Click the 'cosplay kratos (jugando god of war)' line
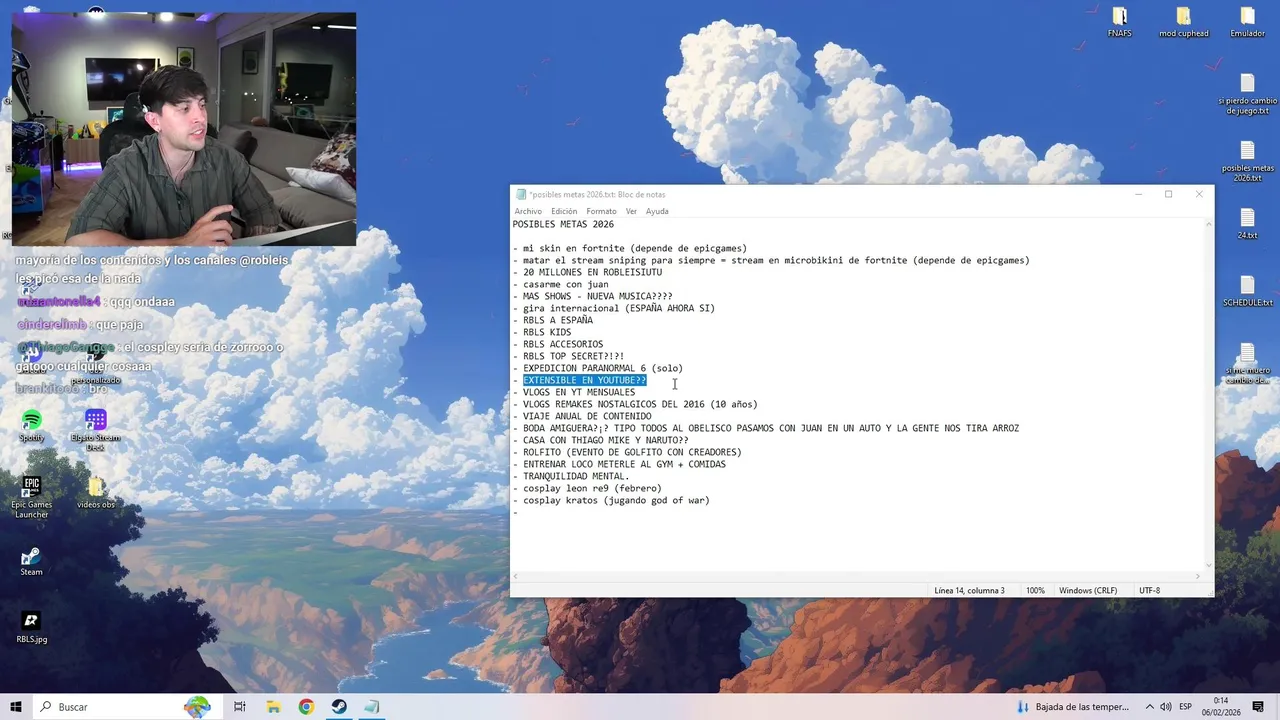This screenshot has height=720, width=1280. coord(611,500)
